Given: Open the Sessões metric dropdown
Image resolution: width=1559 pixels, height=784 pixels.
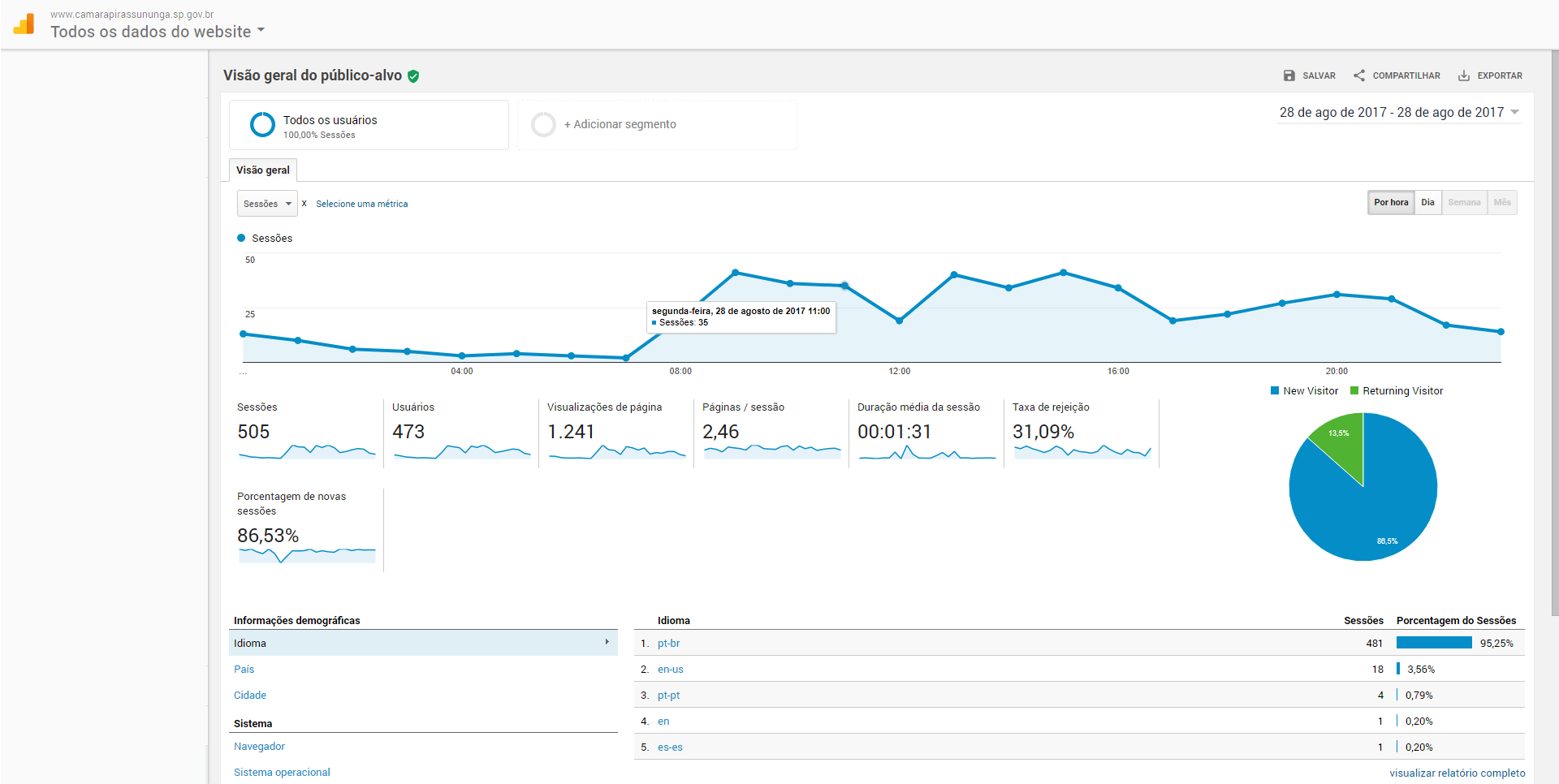Looking at the screenshot, I should (x=267, y=204).
